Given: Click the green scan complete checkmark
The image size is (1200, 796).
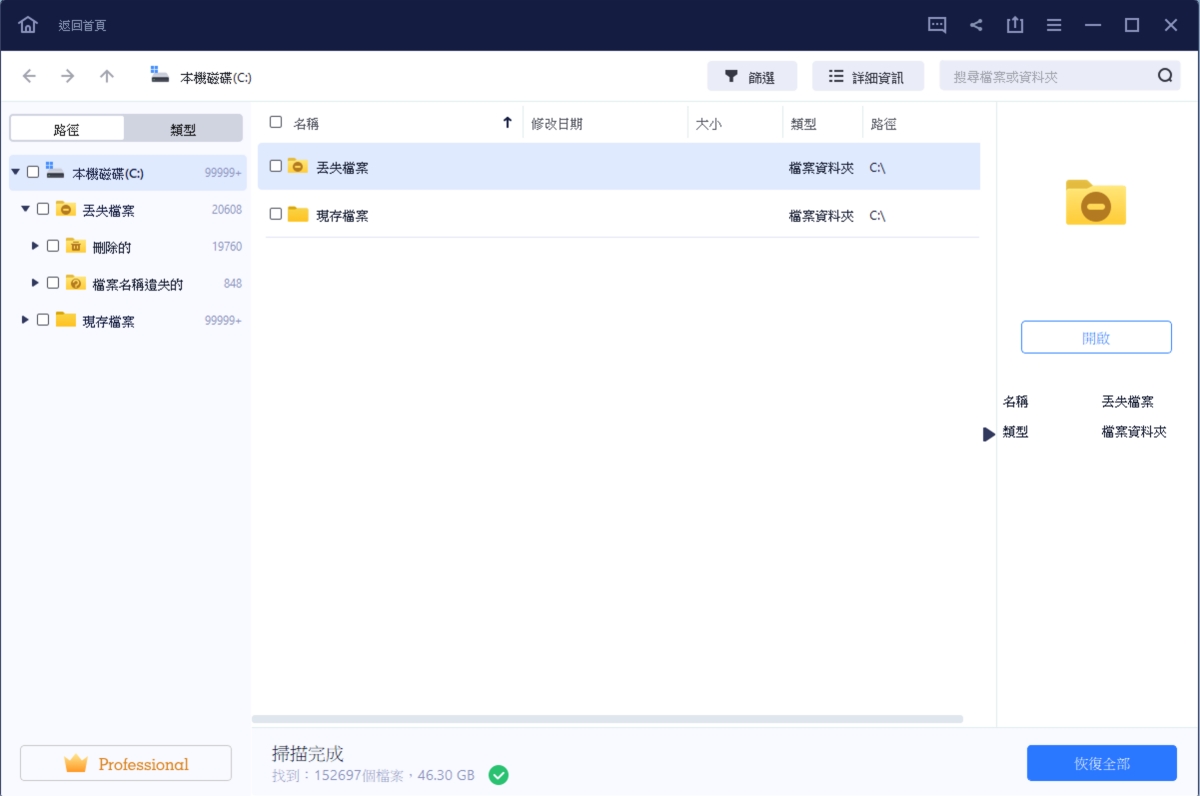Looking at the screenshot, I should (x=498, y=775).
